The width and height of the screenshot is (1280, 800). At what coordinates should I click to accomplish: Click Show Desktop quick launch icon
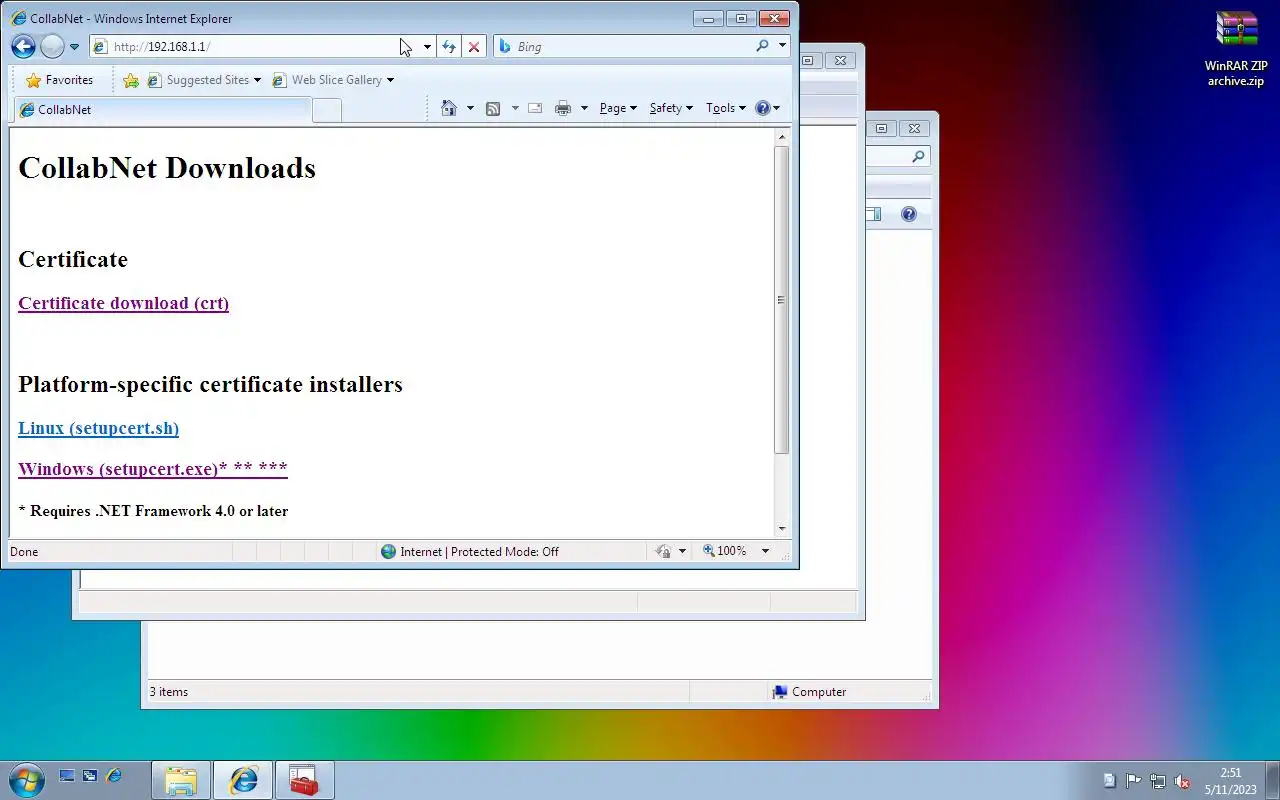click(67, 776)
